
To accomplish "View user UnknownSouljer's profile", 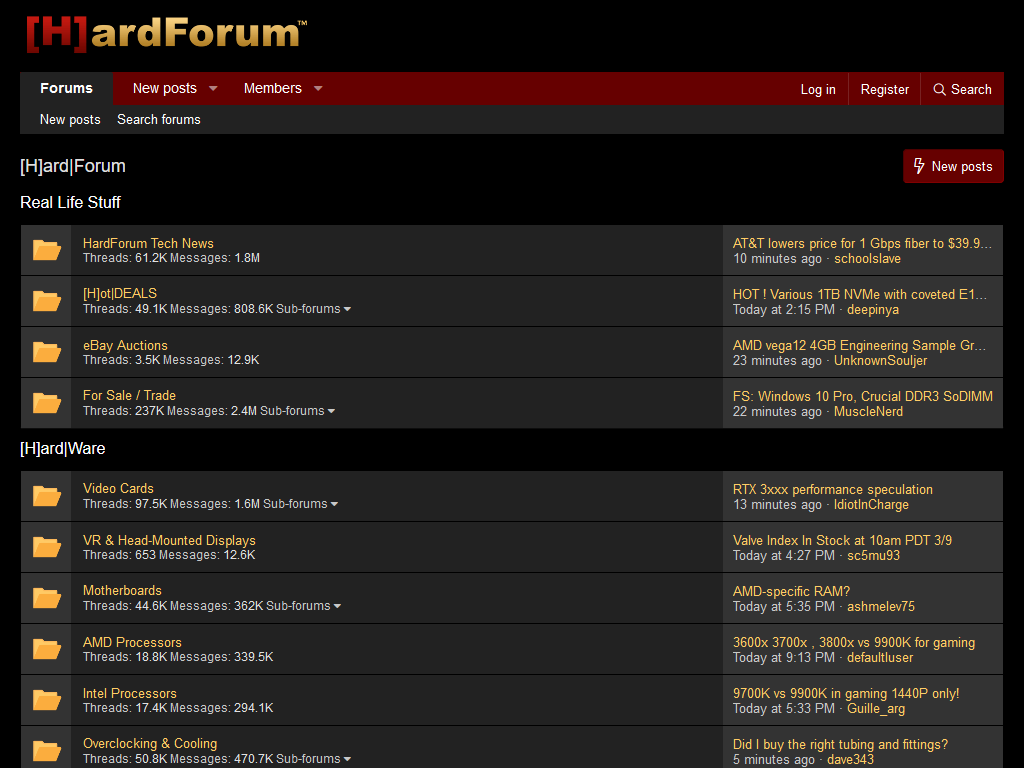I will tap(880, 360).
